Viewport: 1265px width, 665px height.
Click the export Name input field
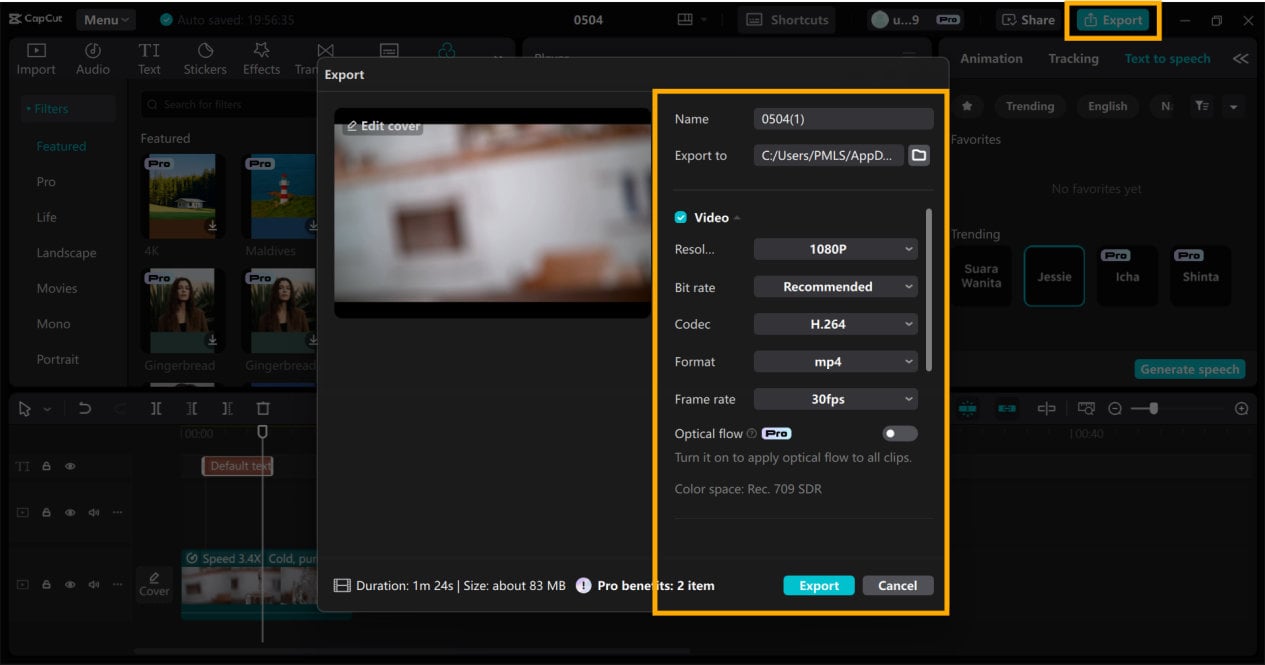(x=843, y=119)
